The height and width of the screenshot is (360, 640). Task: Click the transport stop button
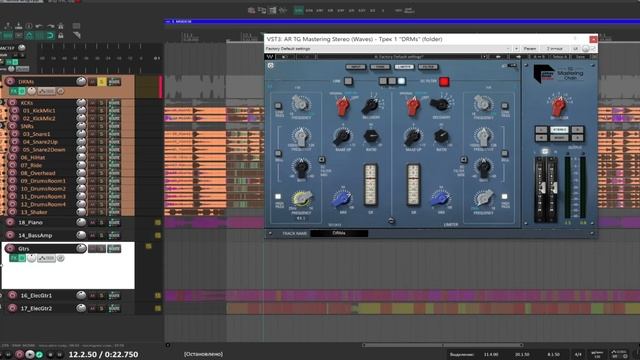click(50, 355)
